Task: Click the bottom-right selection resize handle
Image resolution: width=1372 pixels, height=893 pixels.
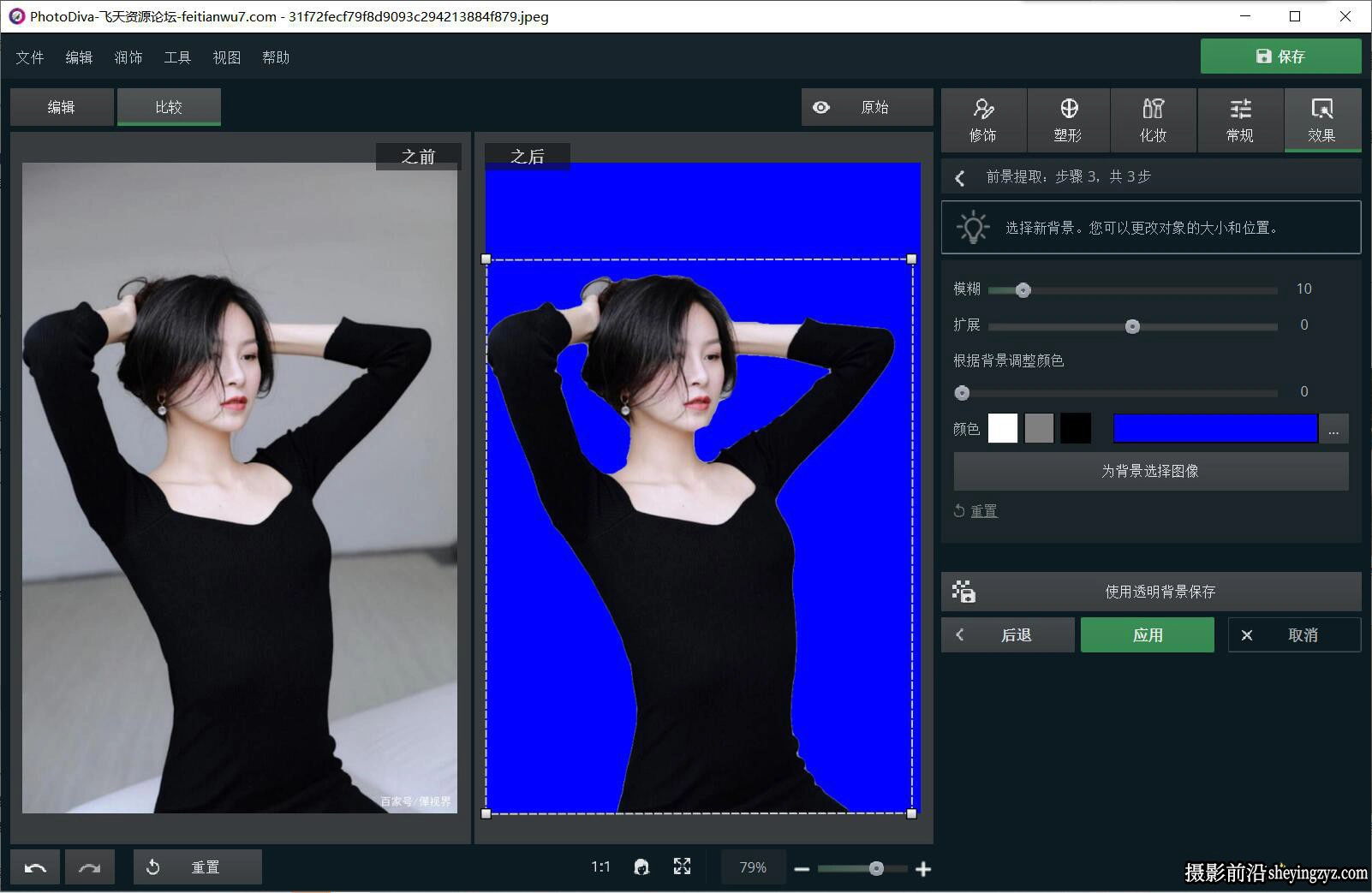Action: tap(912, 813)
